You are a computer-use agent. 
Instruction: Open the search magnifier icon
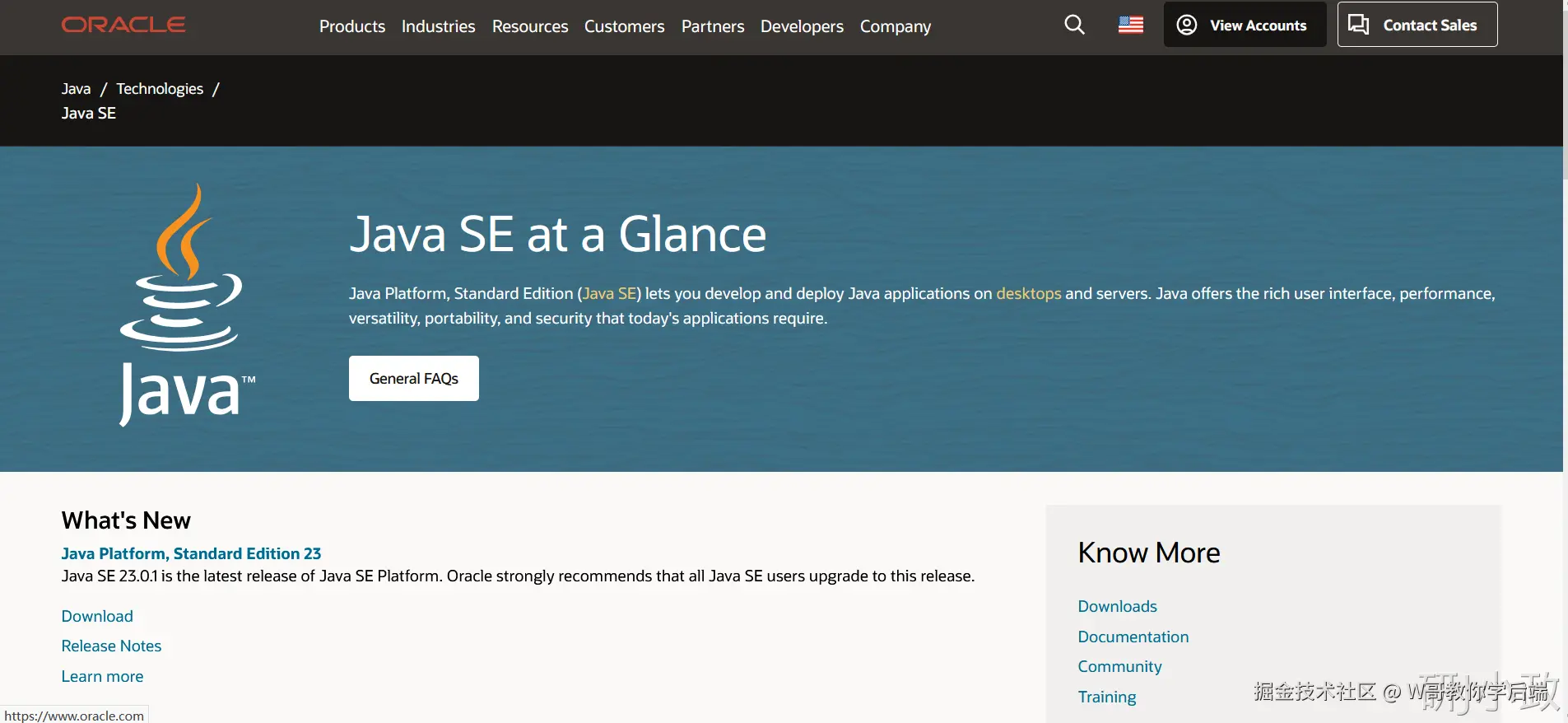coord(1074,25)
